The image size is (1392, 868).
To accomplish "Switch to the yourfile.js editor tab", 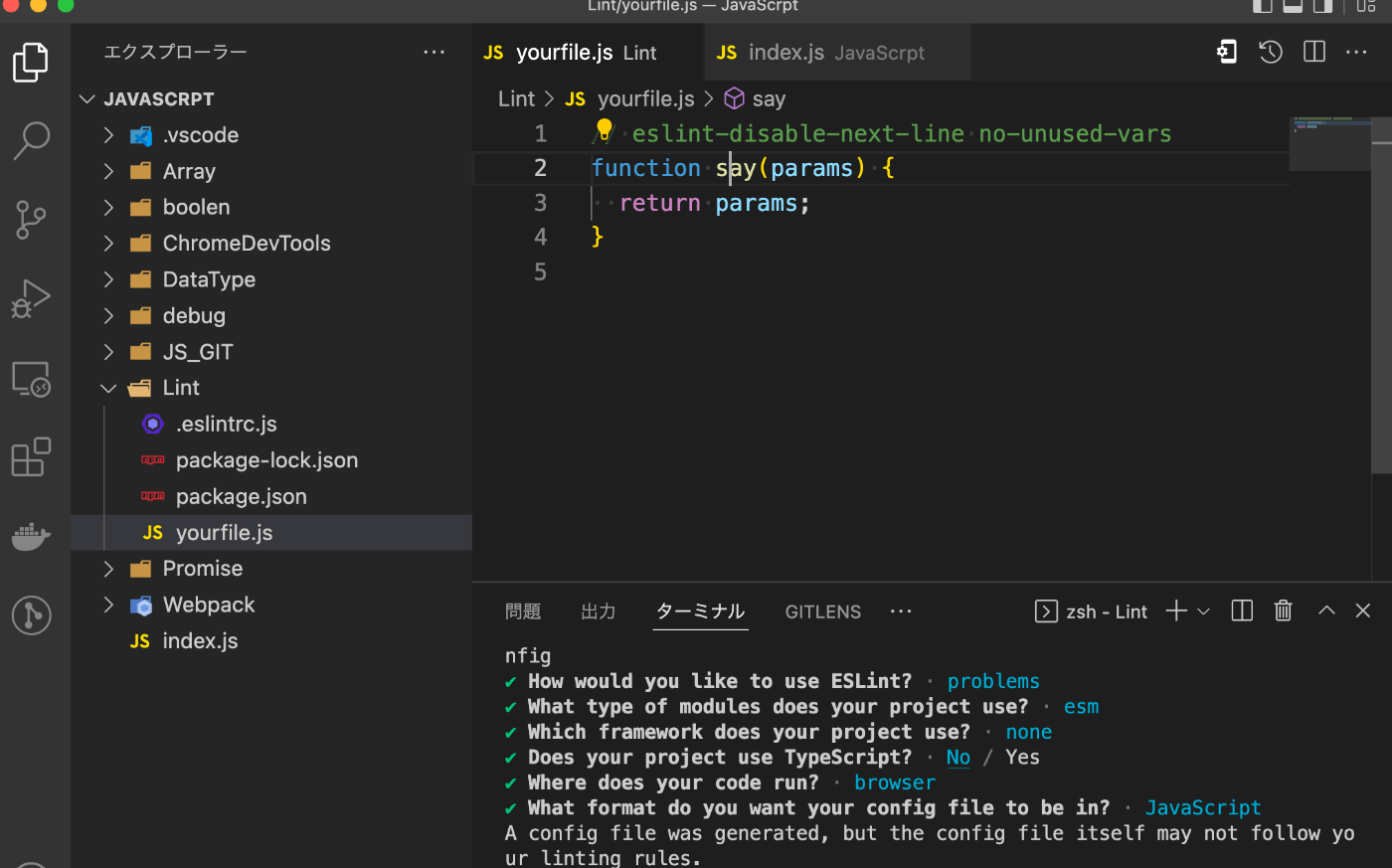I will click(589, 53).
